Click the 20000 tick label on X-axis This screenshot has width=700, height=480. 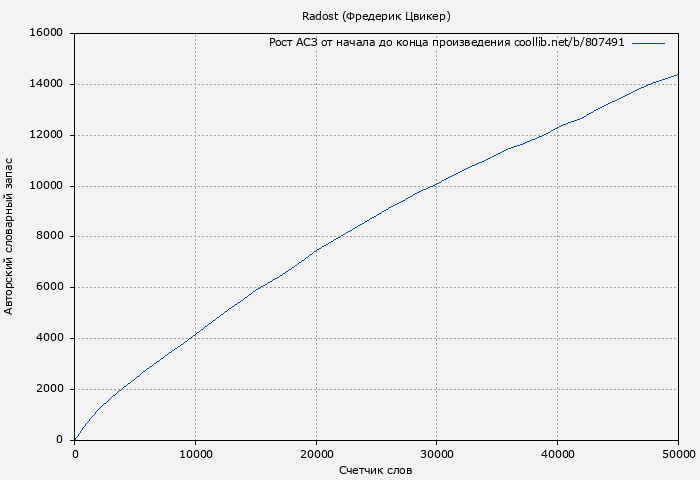[x=316, y=453]
